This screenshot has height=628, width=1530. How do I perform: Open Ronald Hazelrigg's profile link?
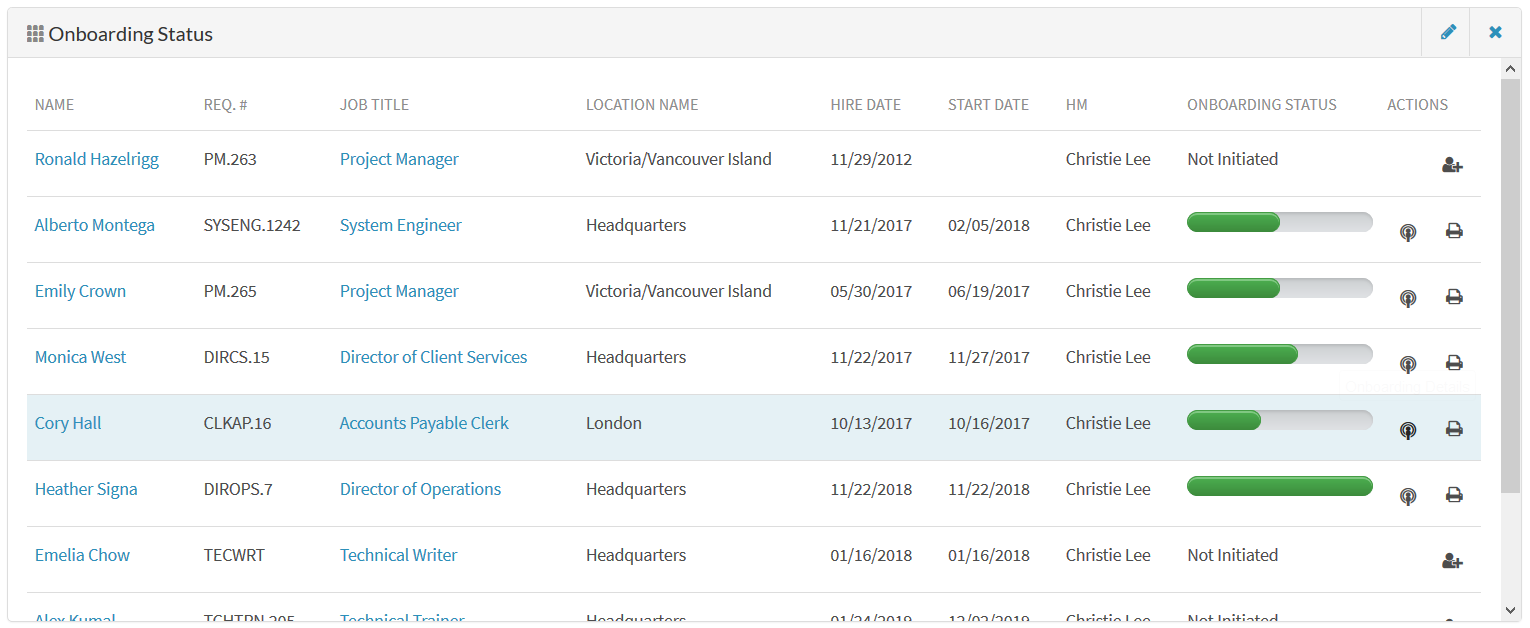[x=96, y=159]
